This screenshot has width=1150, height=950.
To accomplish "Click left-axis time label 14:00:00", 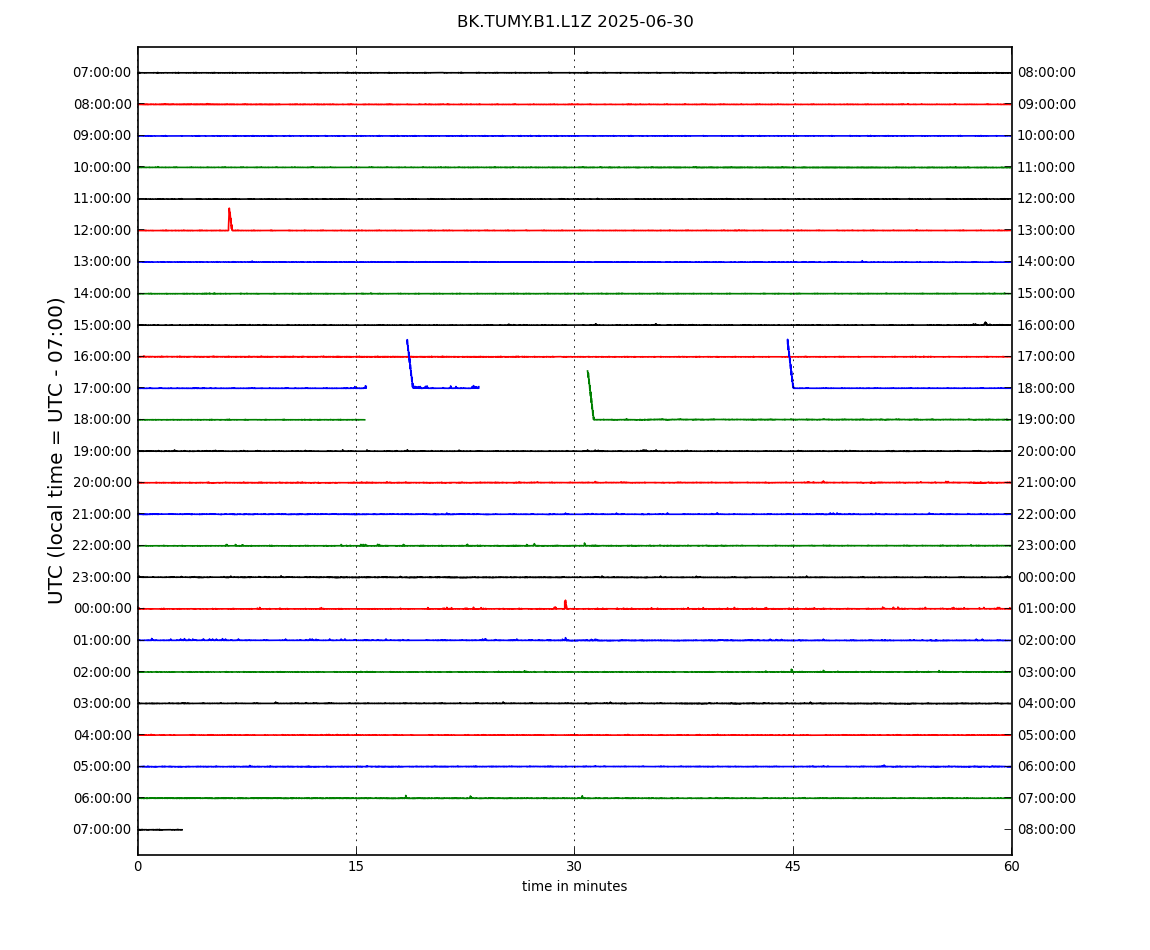I will click(103, 293).
